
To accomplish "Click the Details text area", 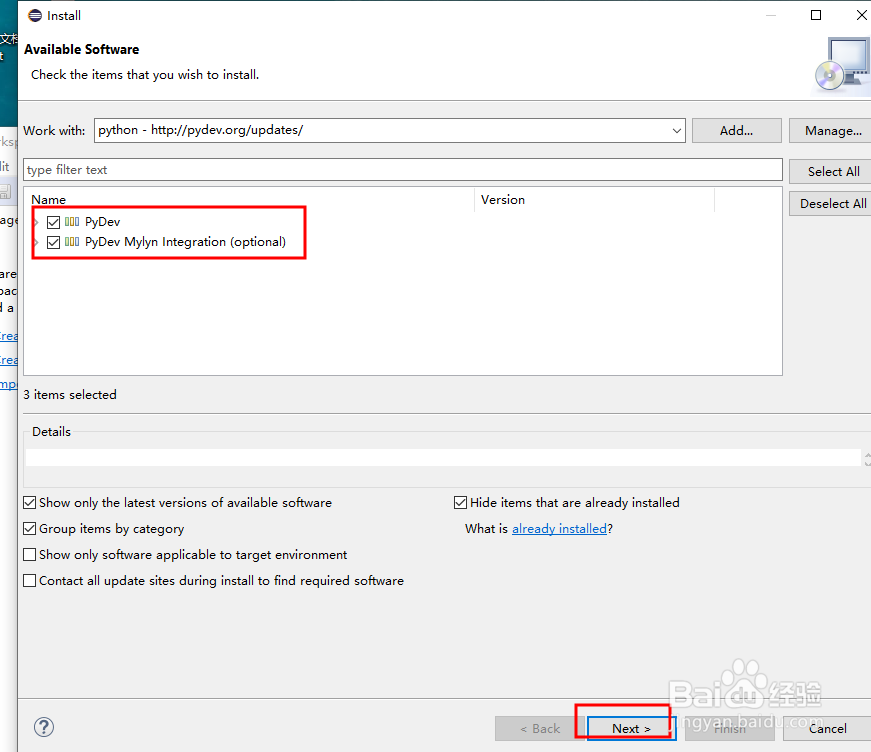I will (x=443, y=458).
